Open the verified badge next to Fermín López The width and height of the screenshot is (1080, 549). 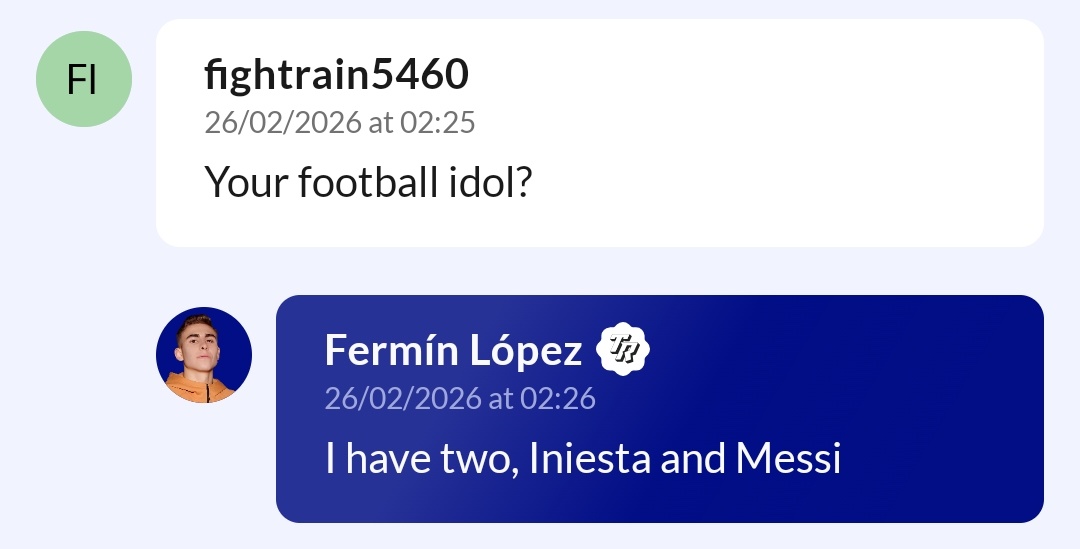pyautogui.click(x=623, y=350)
